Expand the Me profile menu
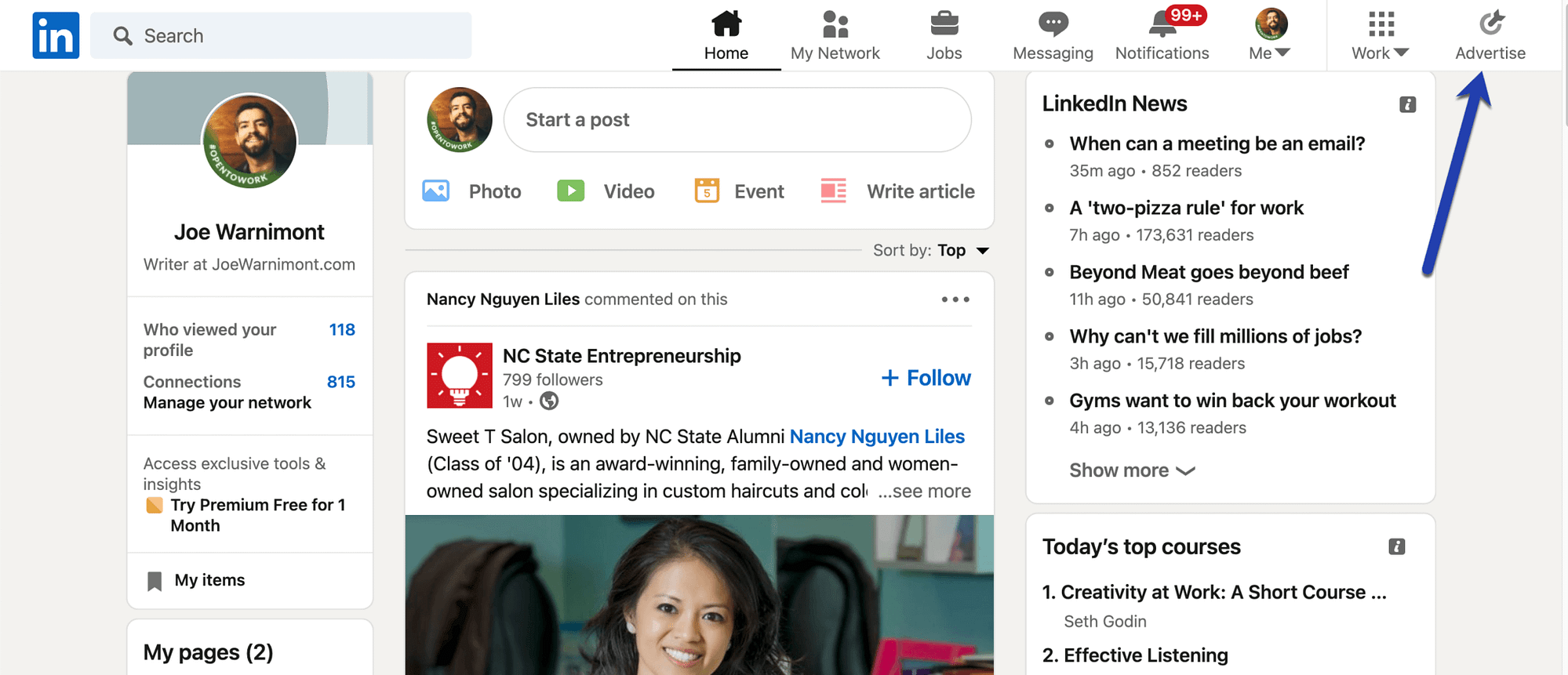This screenshot has height=675, width=1568. point(1270,36)
